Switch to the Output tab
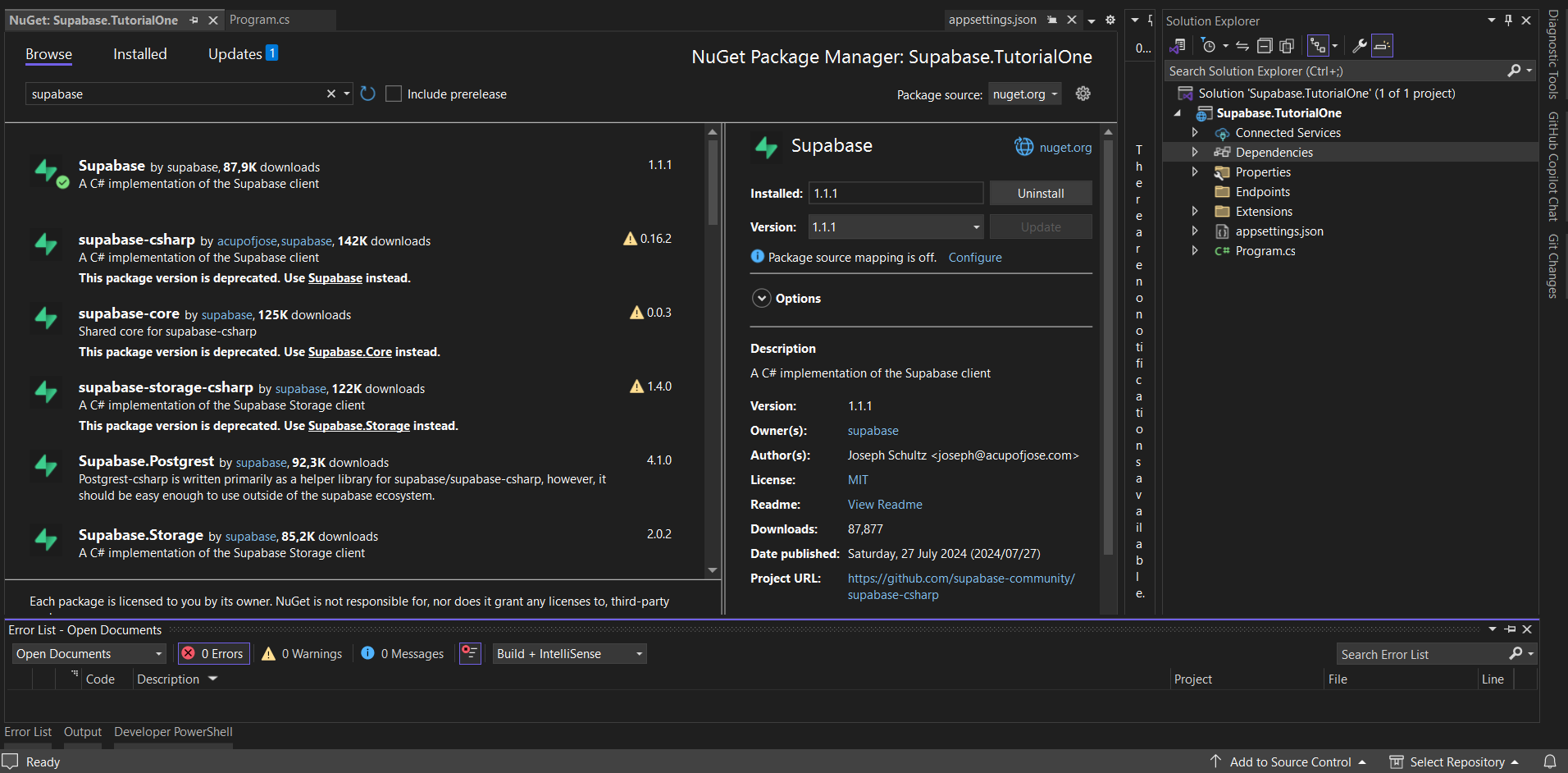 (83, 732)
